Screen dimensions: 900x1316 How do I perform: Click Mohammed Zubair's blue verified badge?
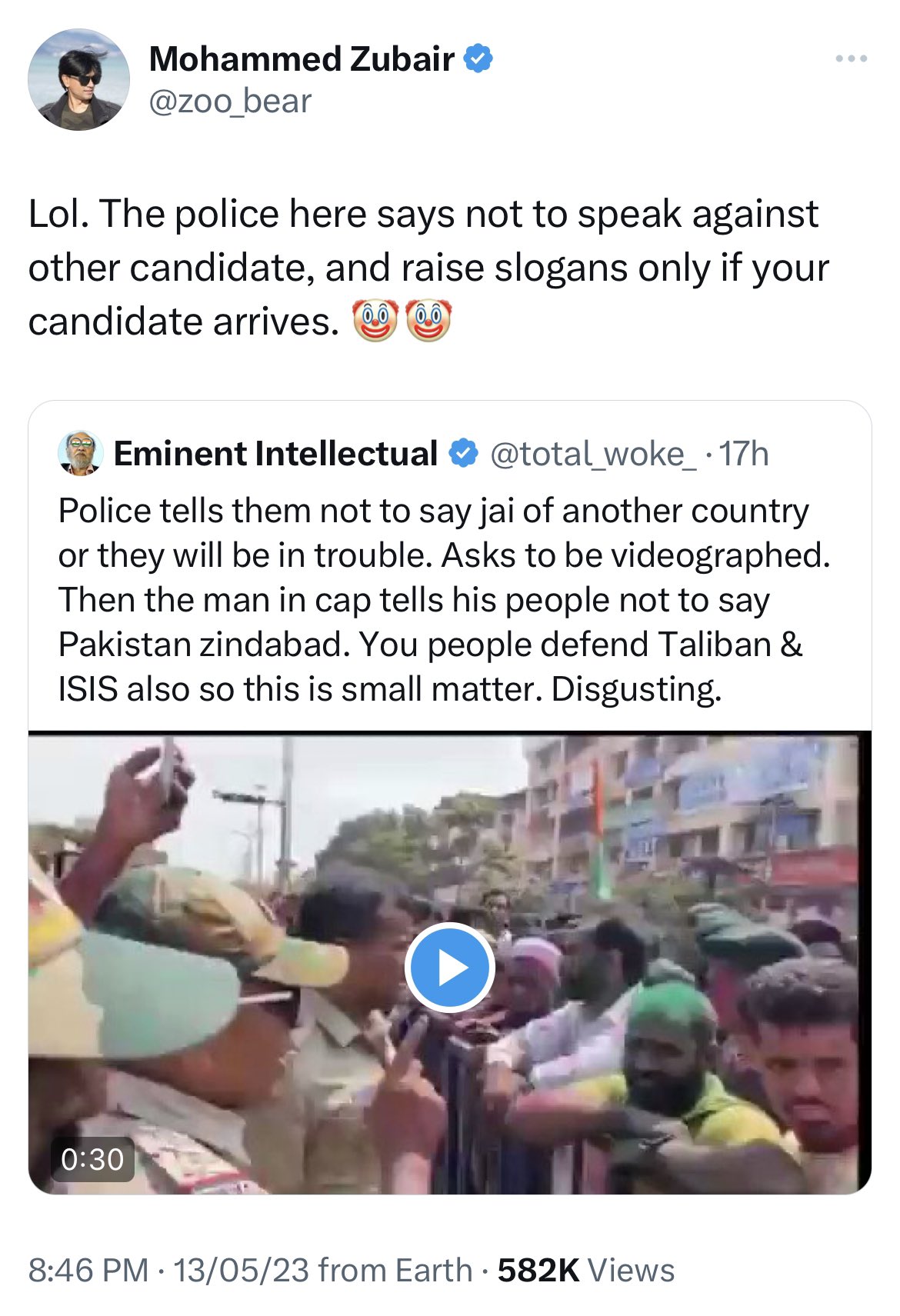(x=478, y=59)
